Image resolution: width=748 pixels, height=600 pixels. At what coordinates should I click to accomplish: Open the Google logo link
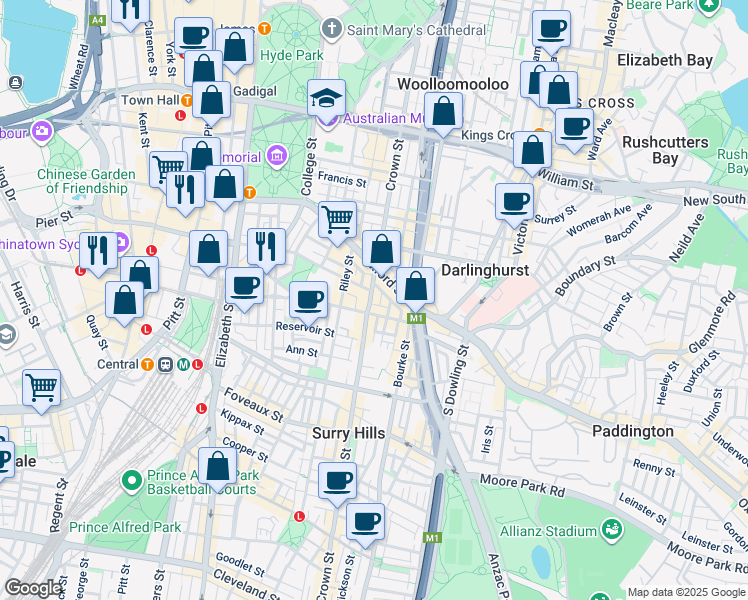[x=33, y=588]
